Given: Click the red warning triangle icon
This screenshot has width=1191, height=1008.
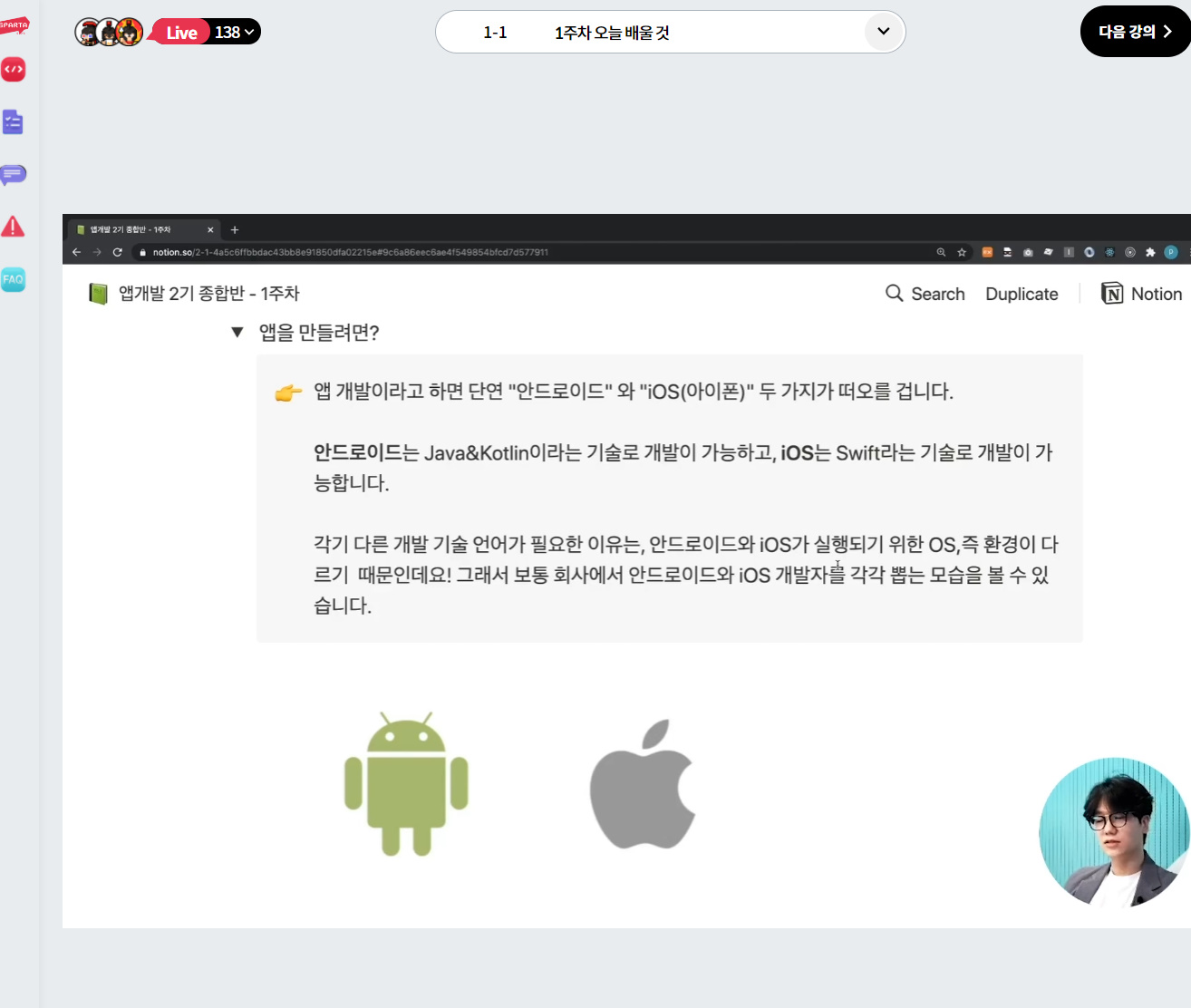Looking at the screenshot, I should point(13,227).
